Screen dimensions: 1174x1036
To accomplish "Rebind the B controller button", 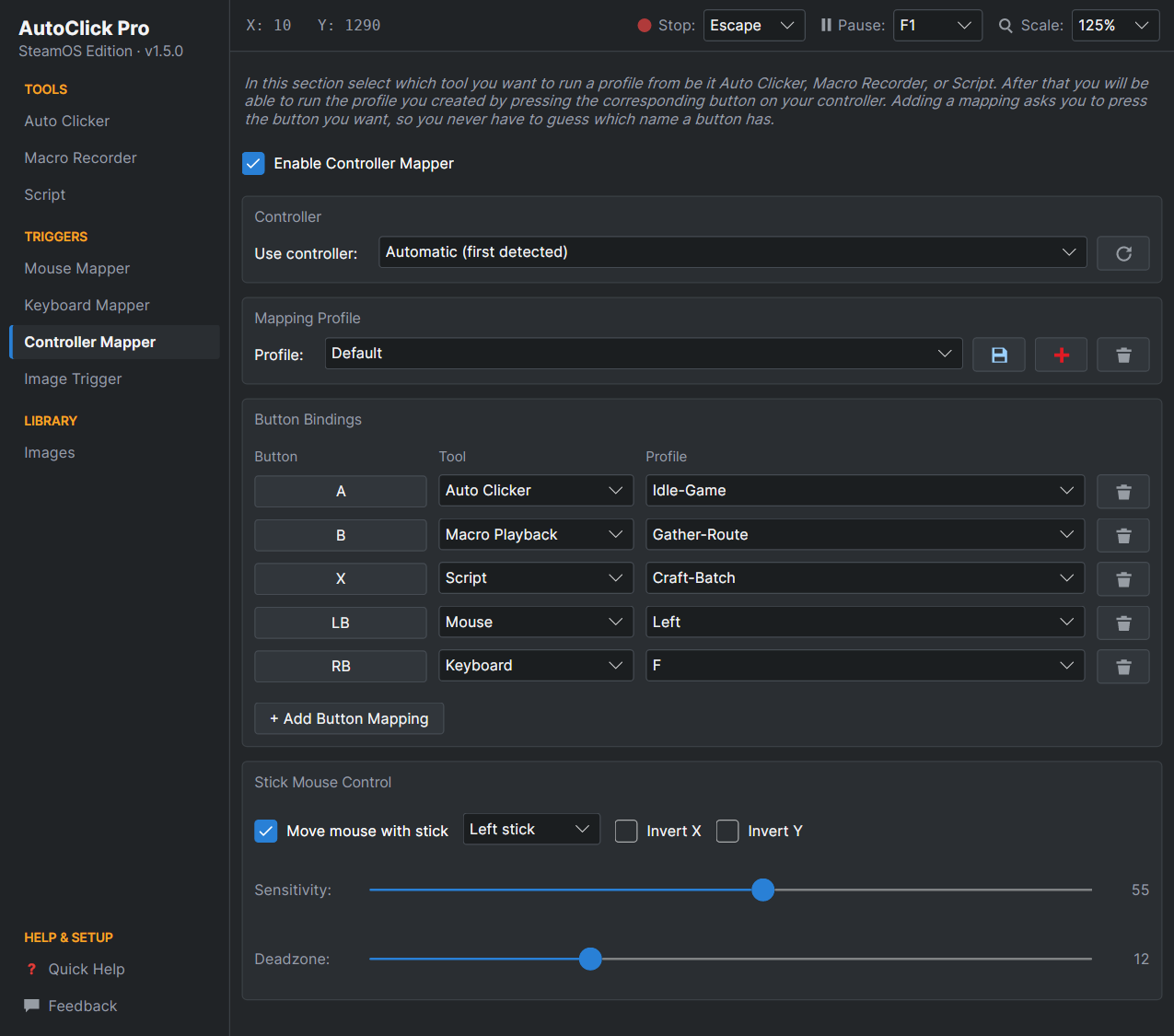I will coord(341,535).
